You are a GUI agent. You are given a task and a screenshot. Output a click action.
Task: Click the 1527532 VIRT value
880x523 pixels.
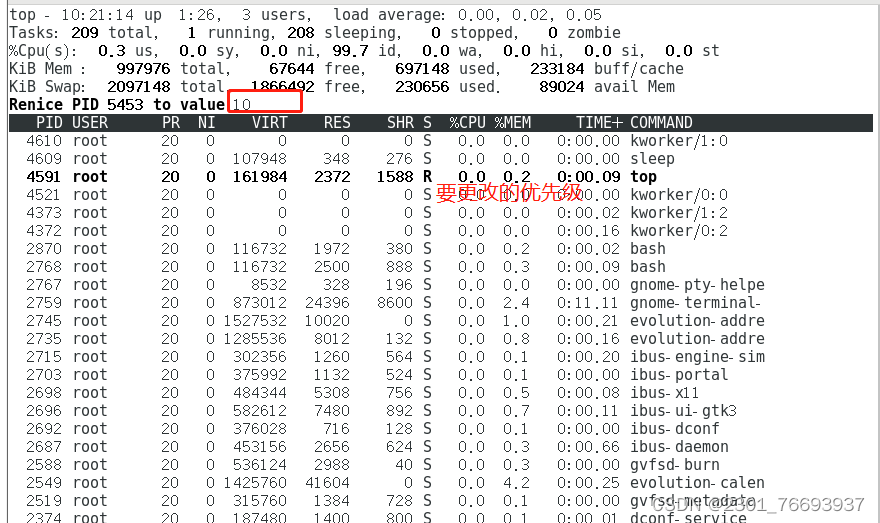click(255, 320)
